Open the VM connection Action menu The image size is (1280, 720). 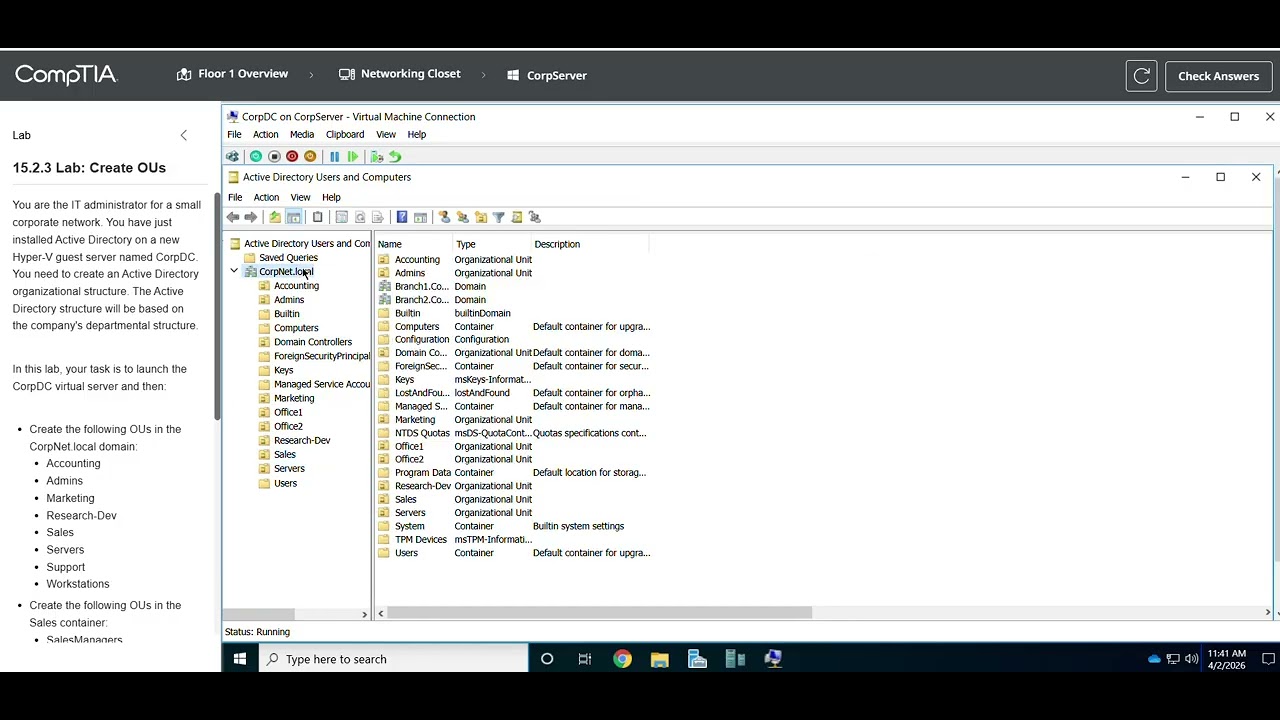click(x=265, y=134)
